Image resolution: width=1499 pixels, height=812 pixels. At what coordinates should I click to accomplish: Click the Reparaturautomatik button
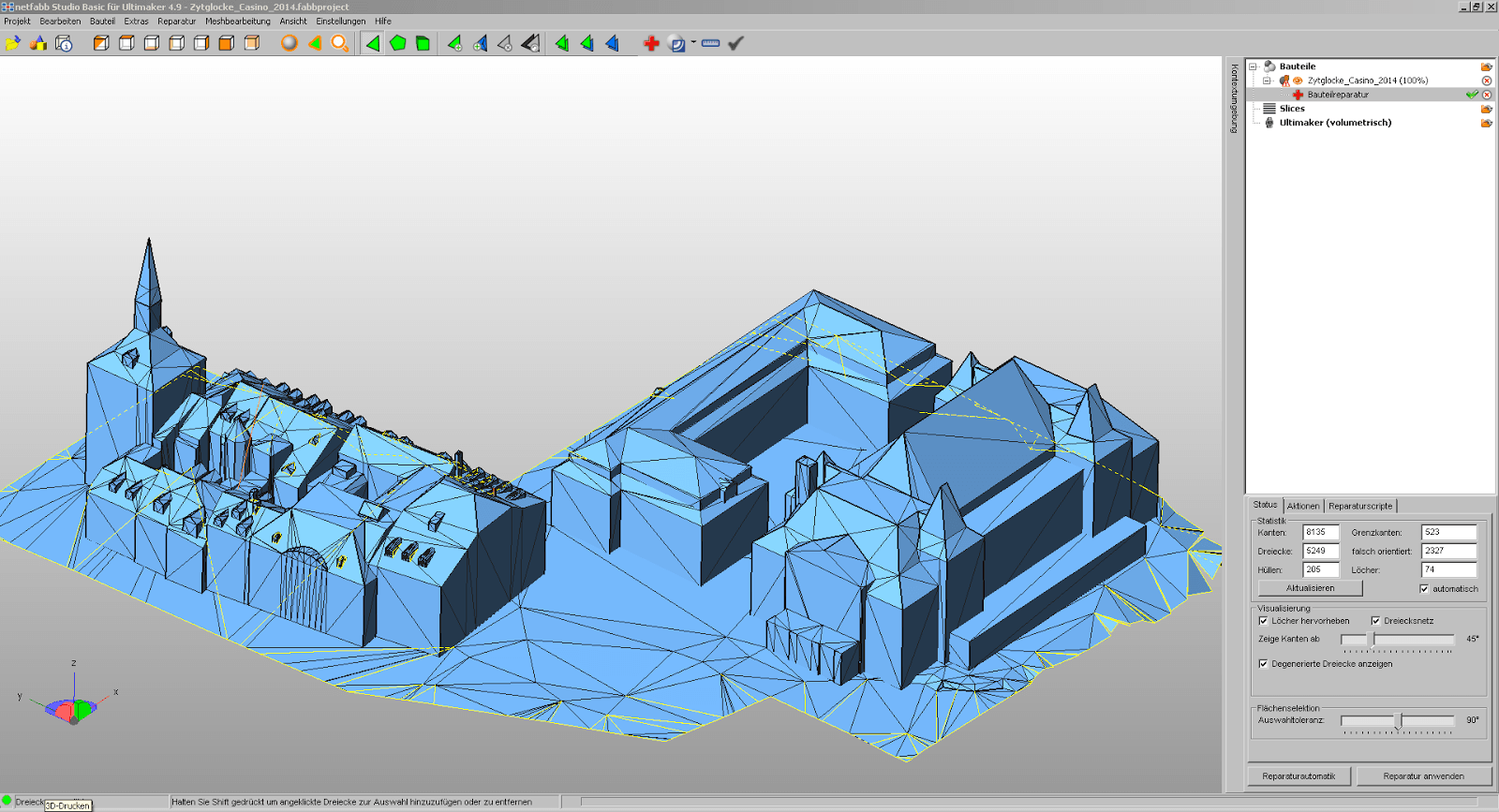click(1299, 776)
